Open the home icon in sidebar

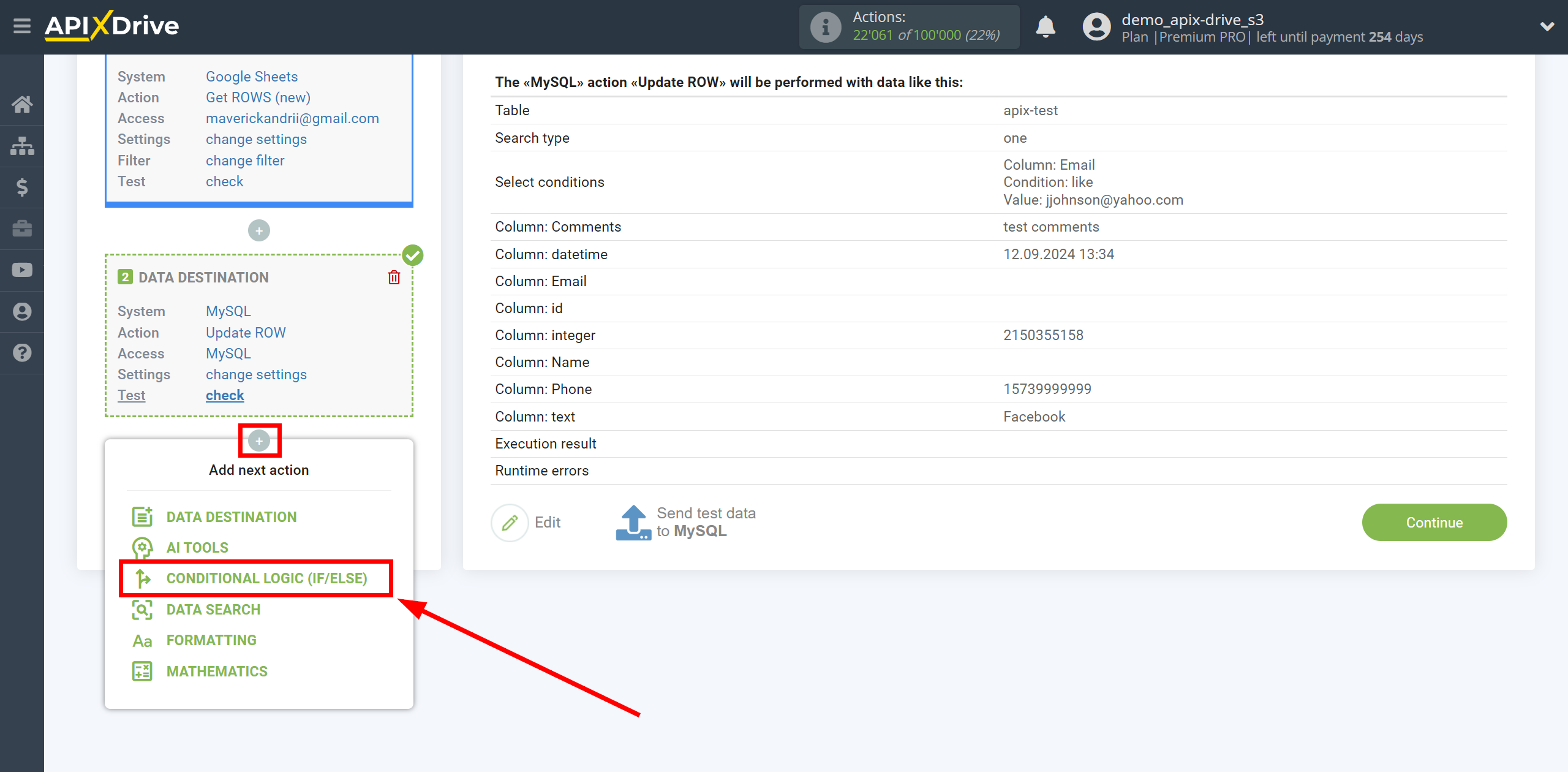[22, 104]
